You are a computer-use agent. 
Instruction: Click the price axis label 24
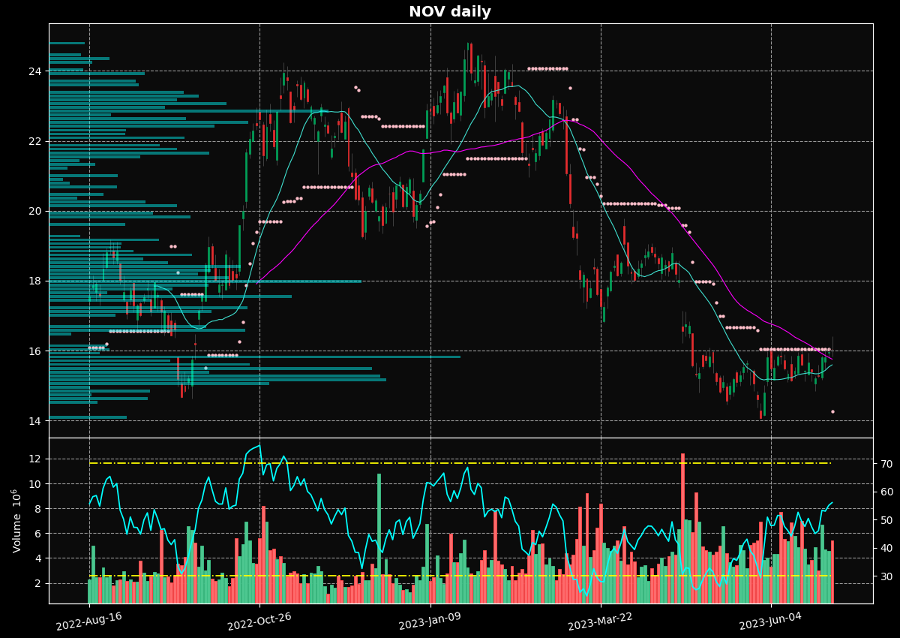point(36,71)
